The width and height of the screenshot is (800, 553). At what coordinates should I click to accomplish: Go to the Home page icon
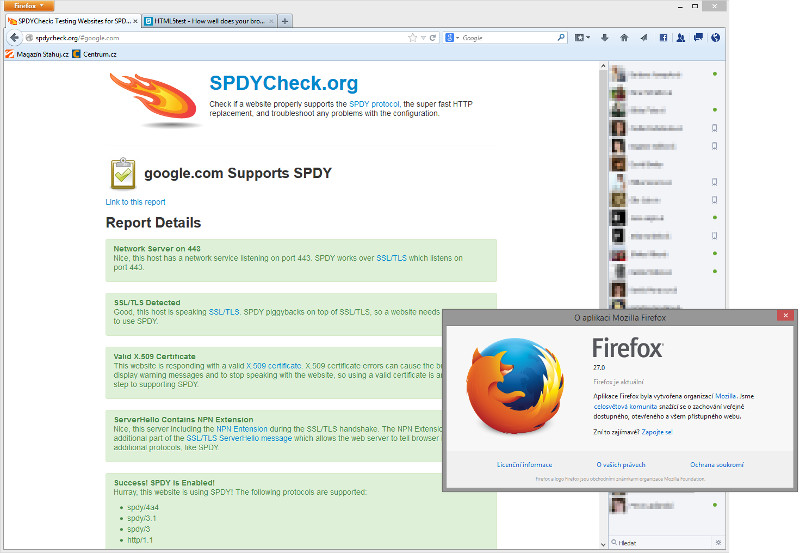(624, 38)
